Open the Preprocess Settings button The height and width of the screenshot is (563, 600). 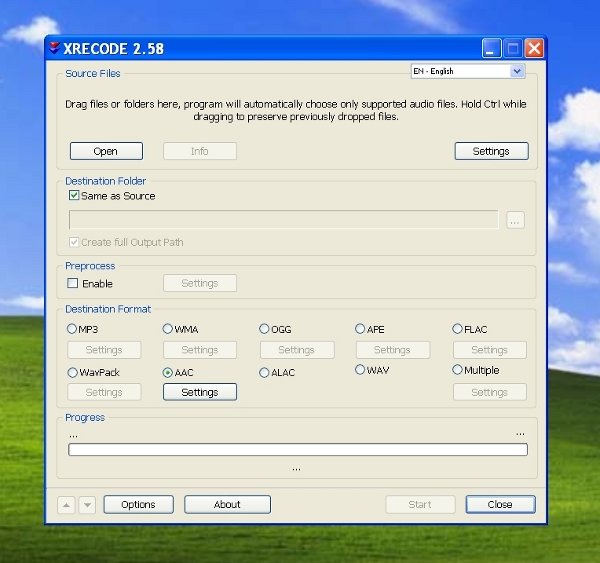pos(200,283)
